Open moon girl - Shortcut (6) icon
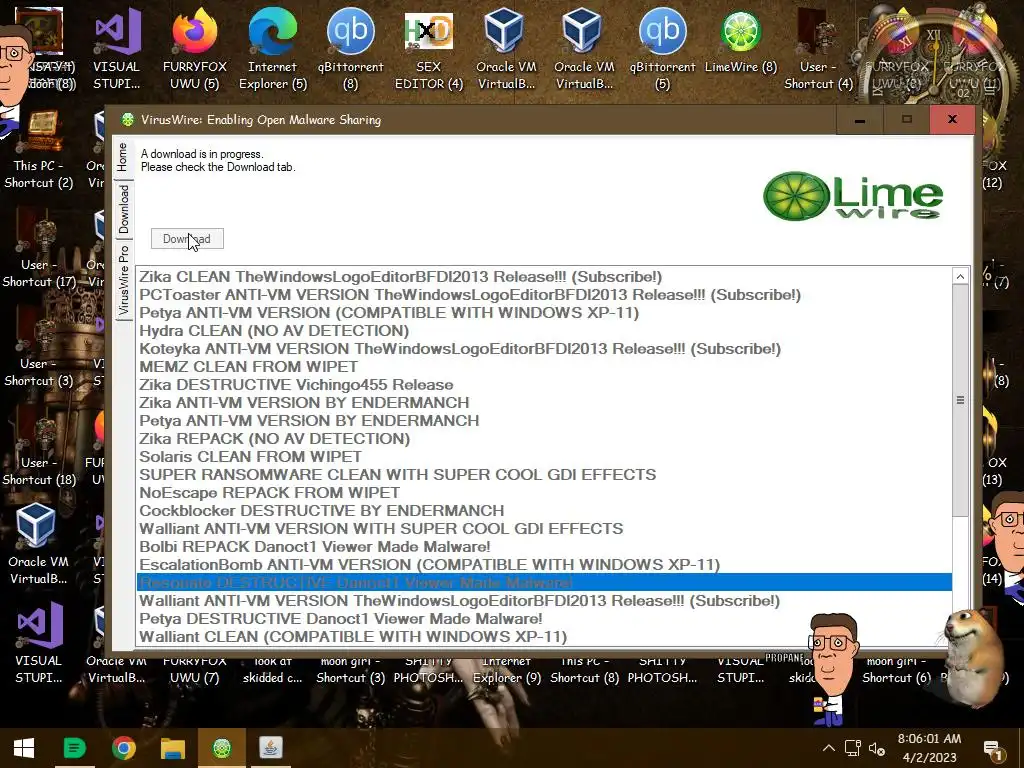Screen dimensions: 1024x768 [897, 669]
